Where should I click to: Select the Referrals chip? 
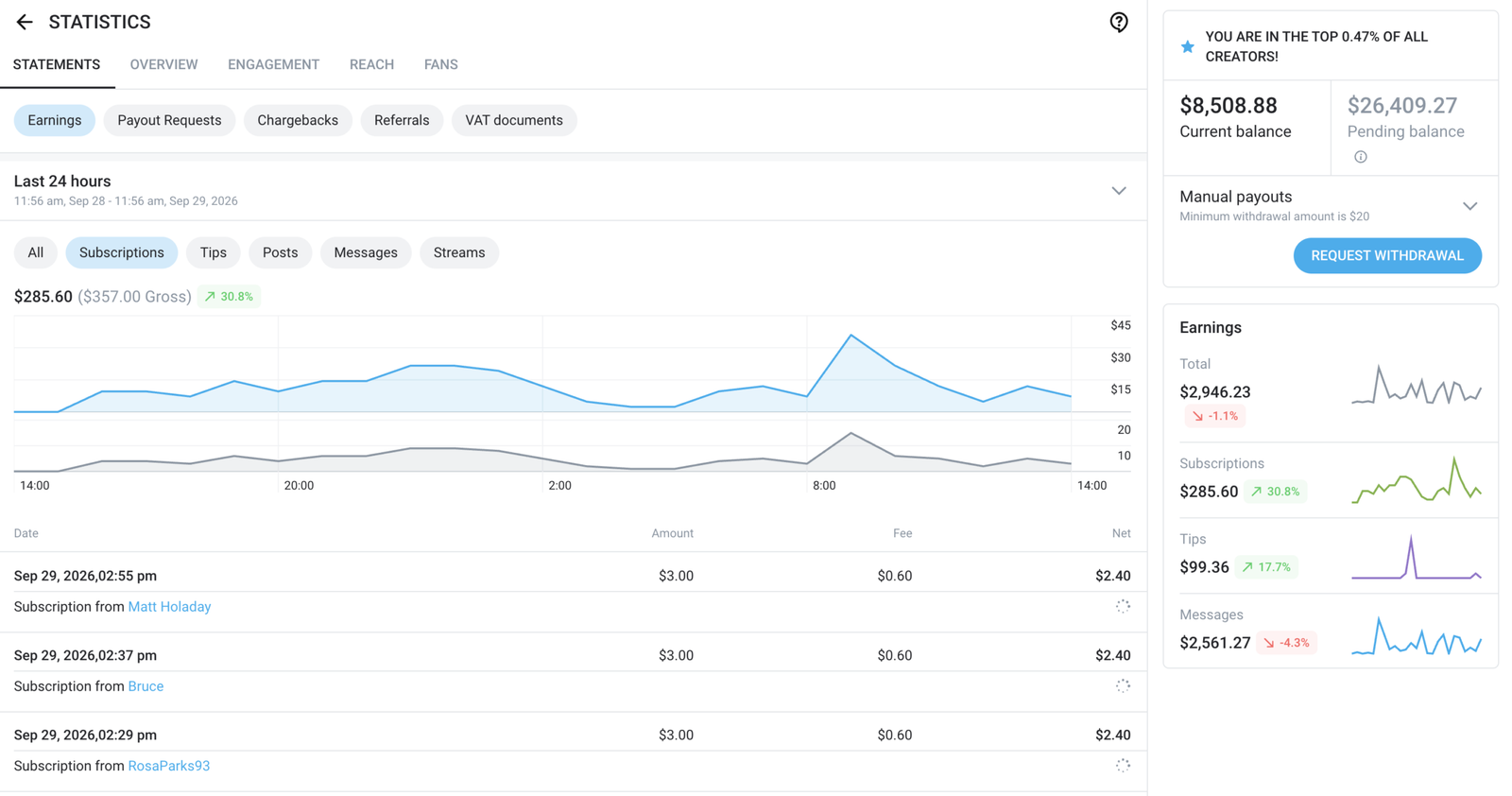(x=402, y=120)
